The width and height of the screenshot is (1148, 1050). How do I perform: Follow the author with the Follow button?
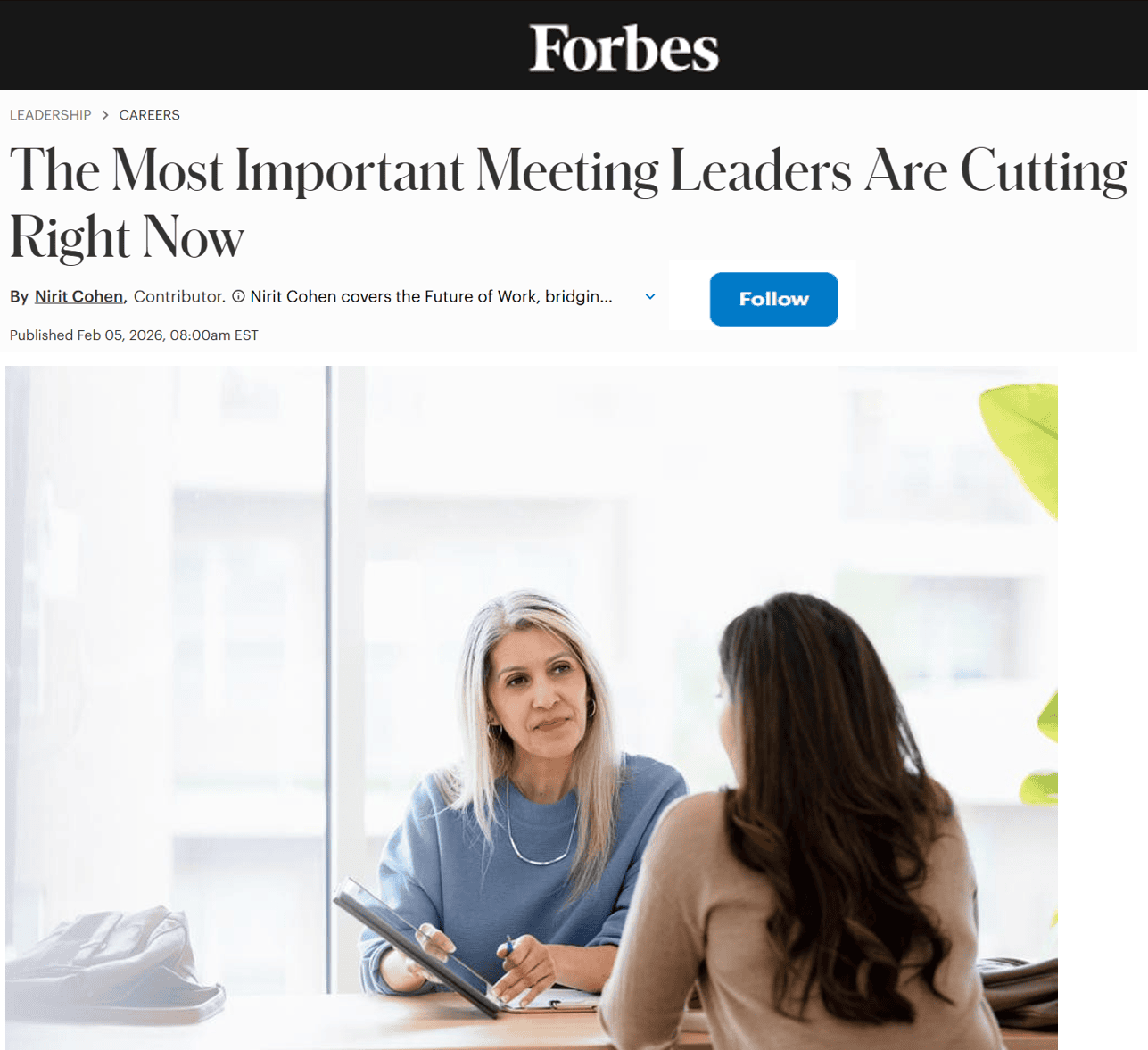pos(773,299)
